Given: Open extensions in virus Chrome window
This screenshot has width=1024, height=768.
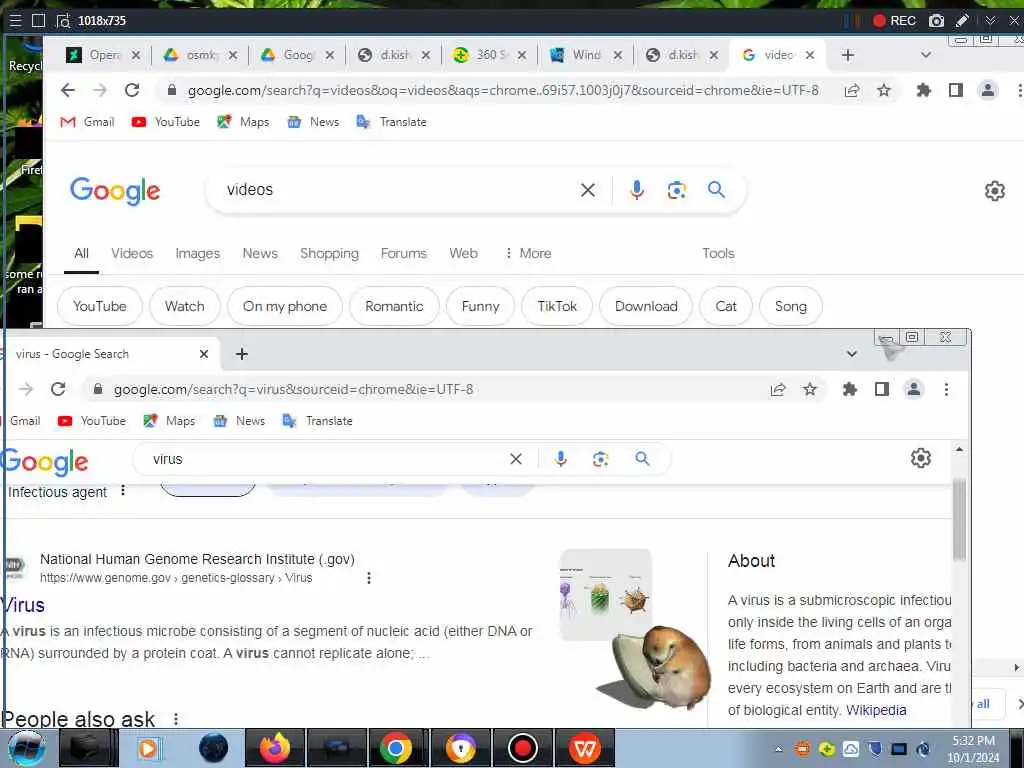Looking at the screenshot, I should point(849,389).
